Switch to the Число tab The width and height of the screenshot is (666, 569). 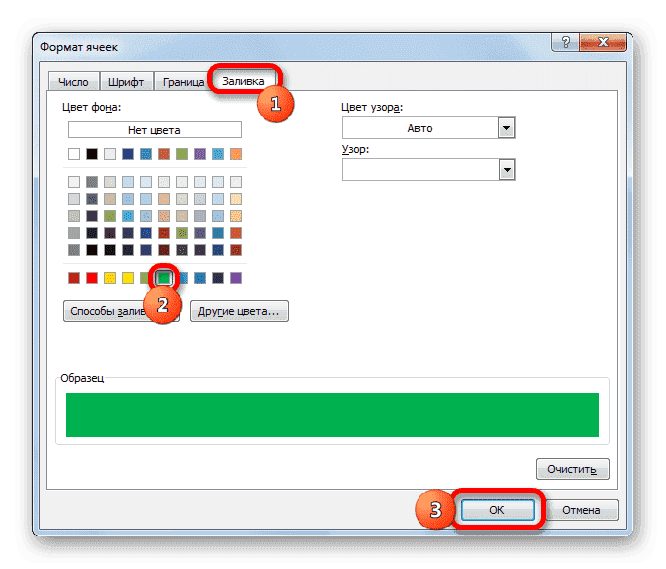73,82
